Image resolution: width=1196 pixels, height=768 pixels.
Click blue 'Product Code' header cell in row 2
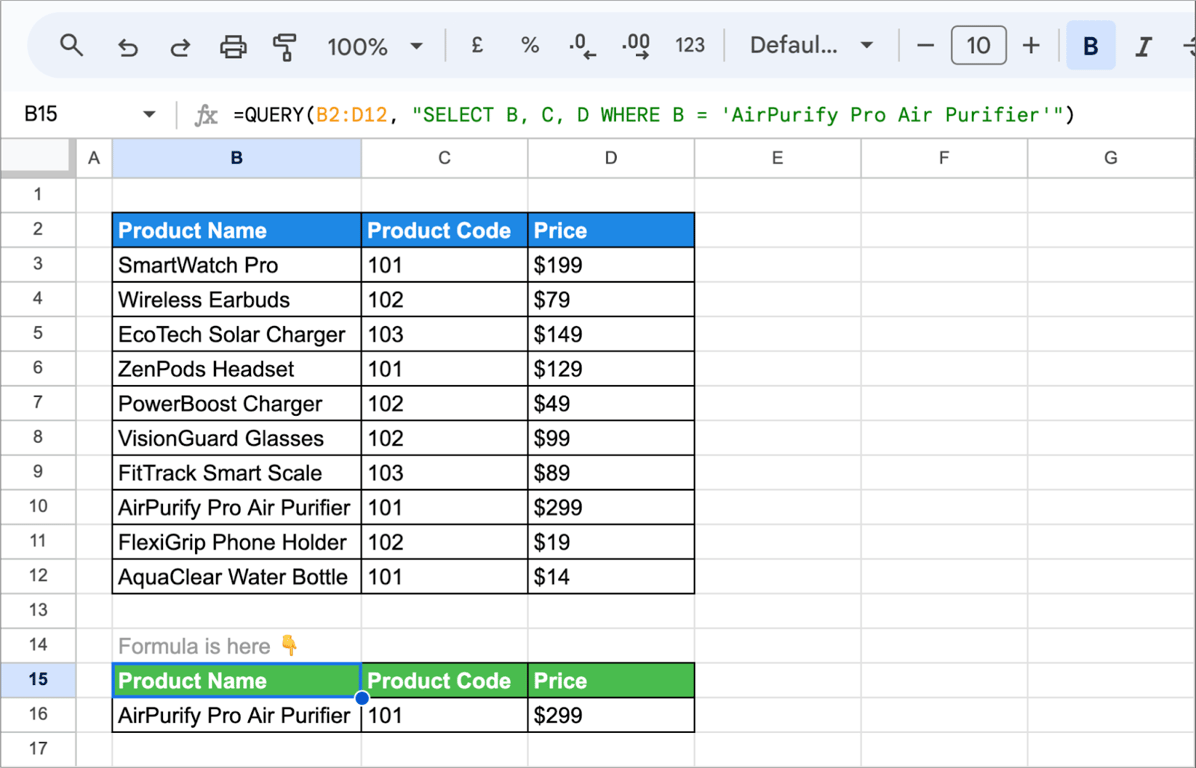[444, 230]
